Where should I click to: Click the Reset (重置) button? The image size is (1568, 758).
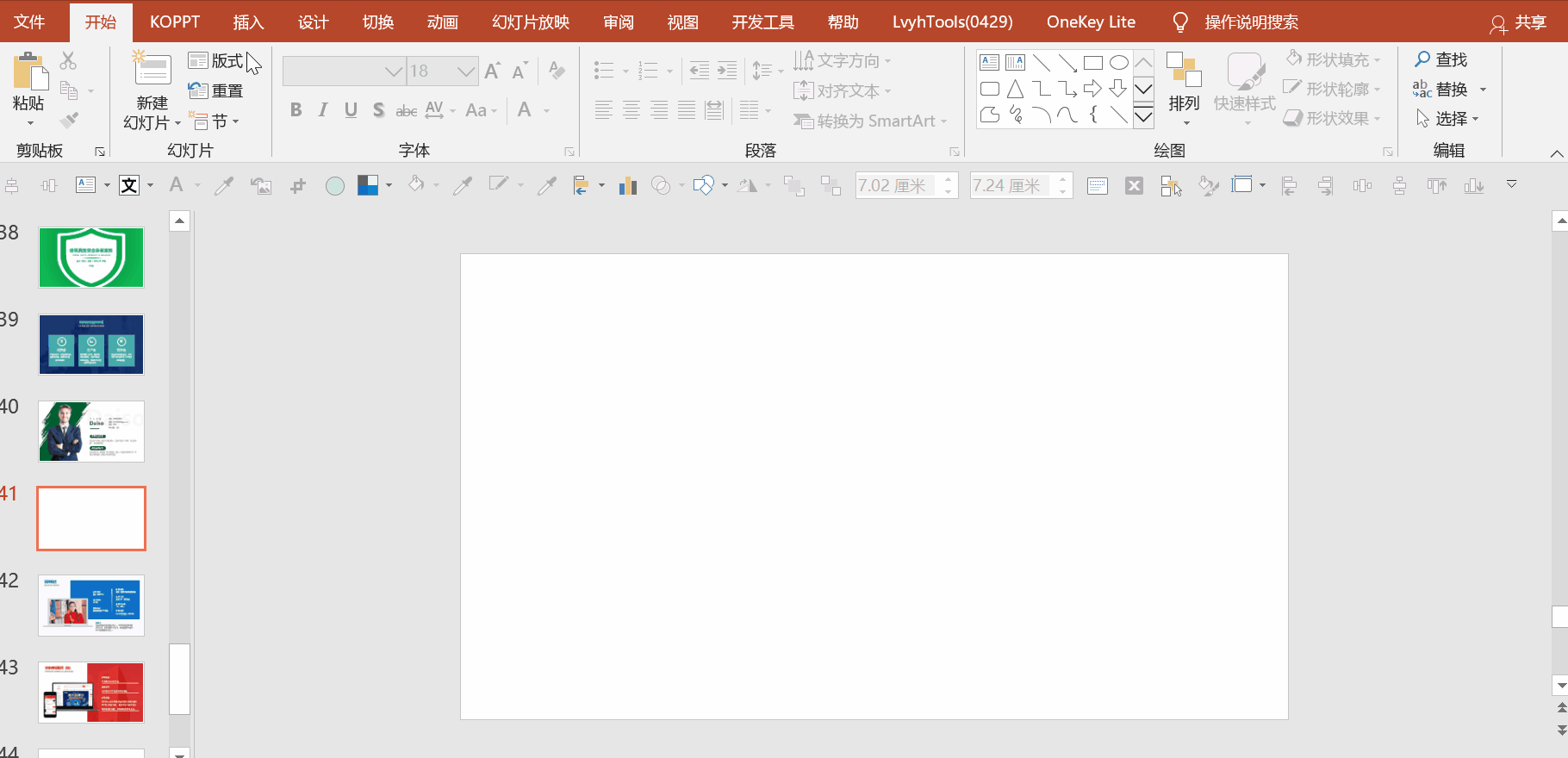click(217, 90)
